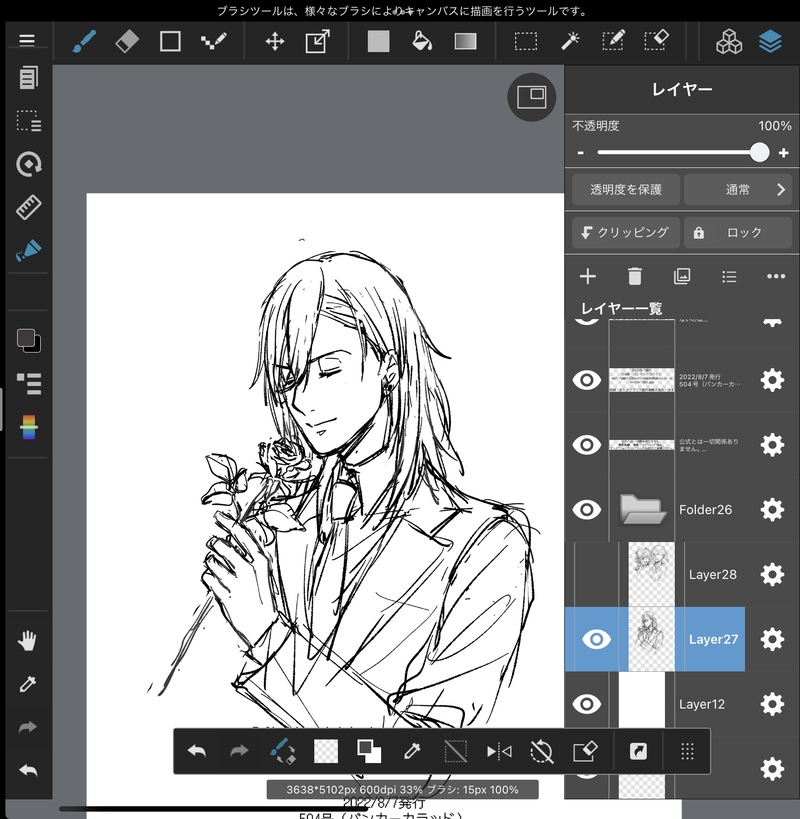Toggle クリッピング (clipping) option
This screenshot has height=819, width=800.
pyautogui.click(x=626, y=232)
